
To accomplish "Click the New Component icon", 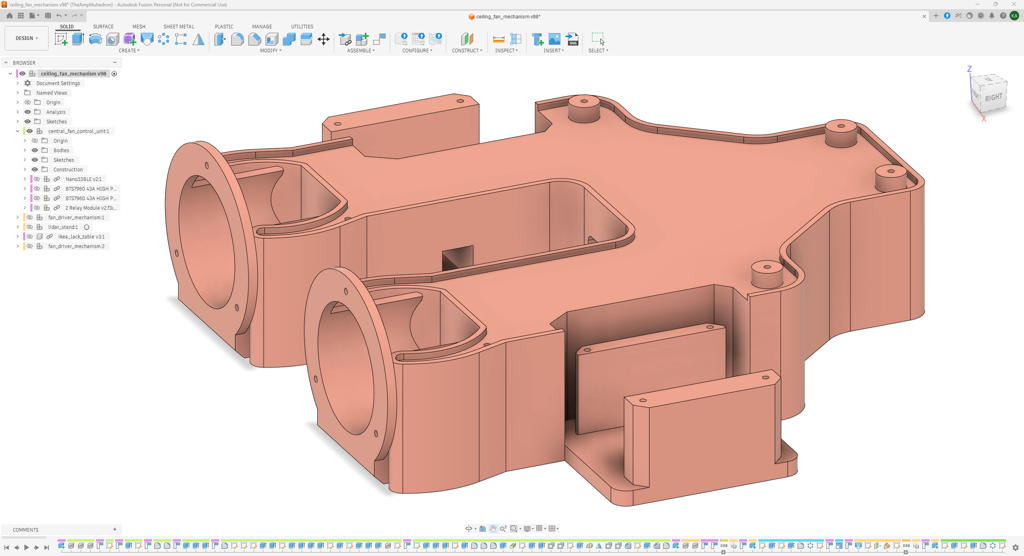I will tap(362, 39).
